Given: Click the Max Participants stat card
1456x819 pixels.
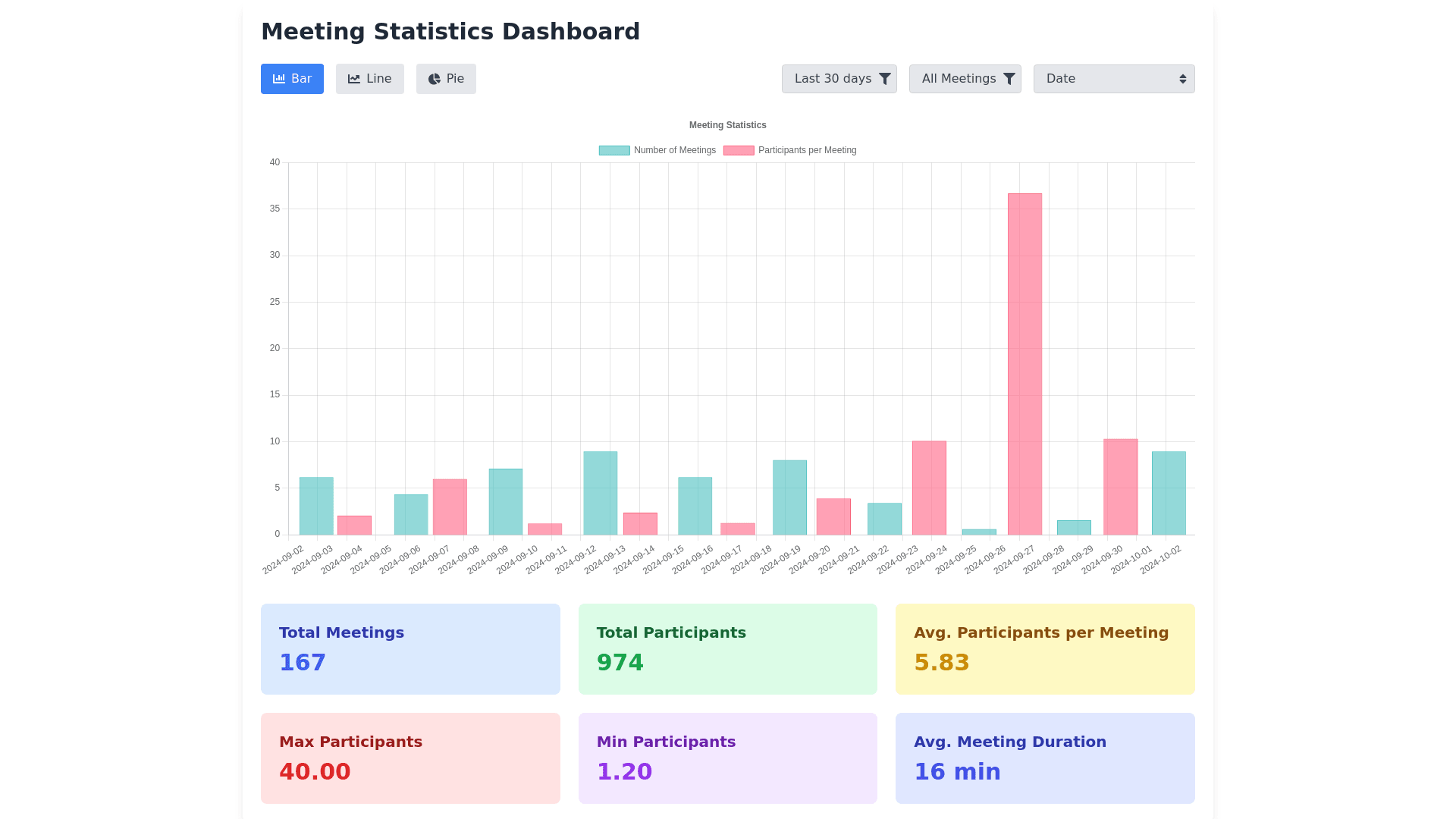Looking at the screenshot, I should 410,758.
